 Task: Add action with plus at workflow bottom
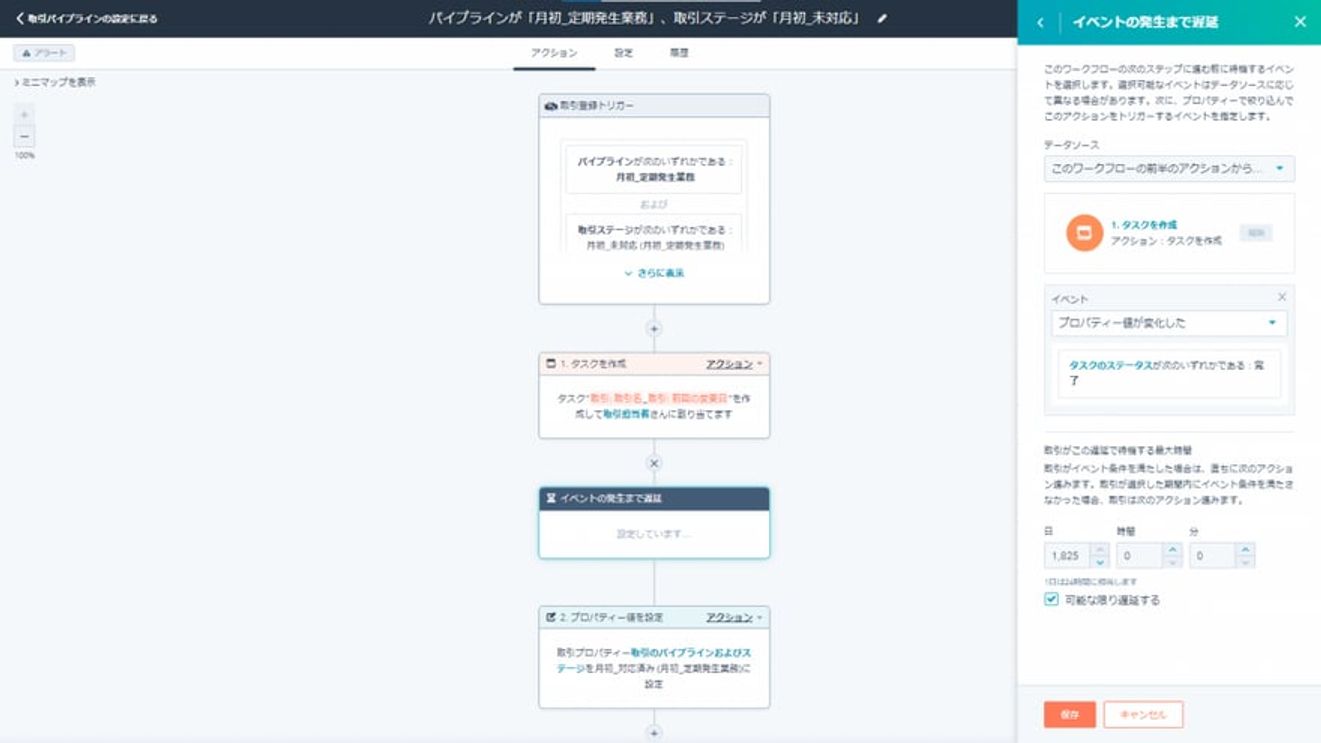pyautogui.click(x=654, y=733)
